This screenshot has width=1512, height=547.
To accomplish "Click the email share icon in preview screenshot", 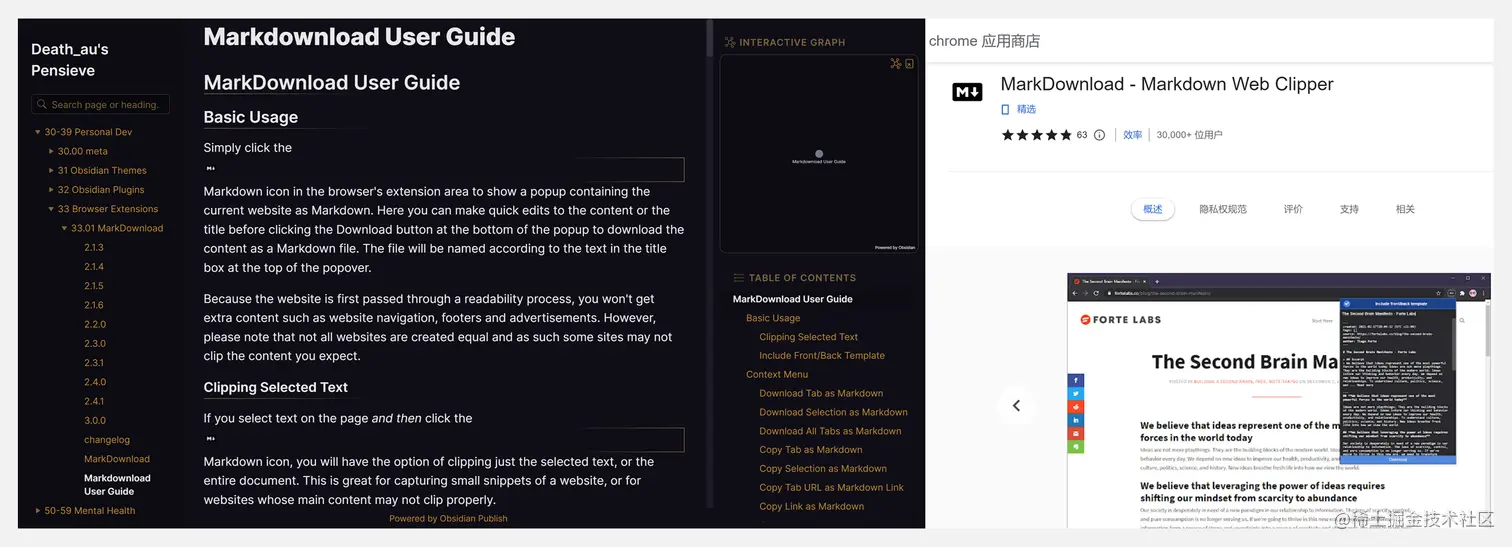I will 1076,433.
